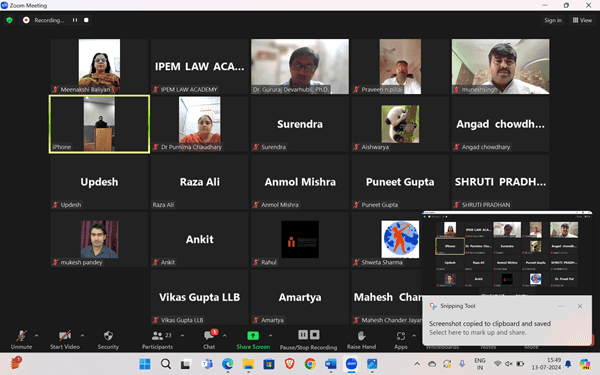
Task: Select Praveen n pillai's video tile
Action: click(400, 66)
